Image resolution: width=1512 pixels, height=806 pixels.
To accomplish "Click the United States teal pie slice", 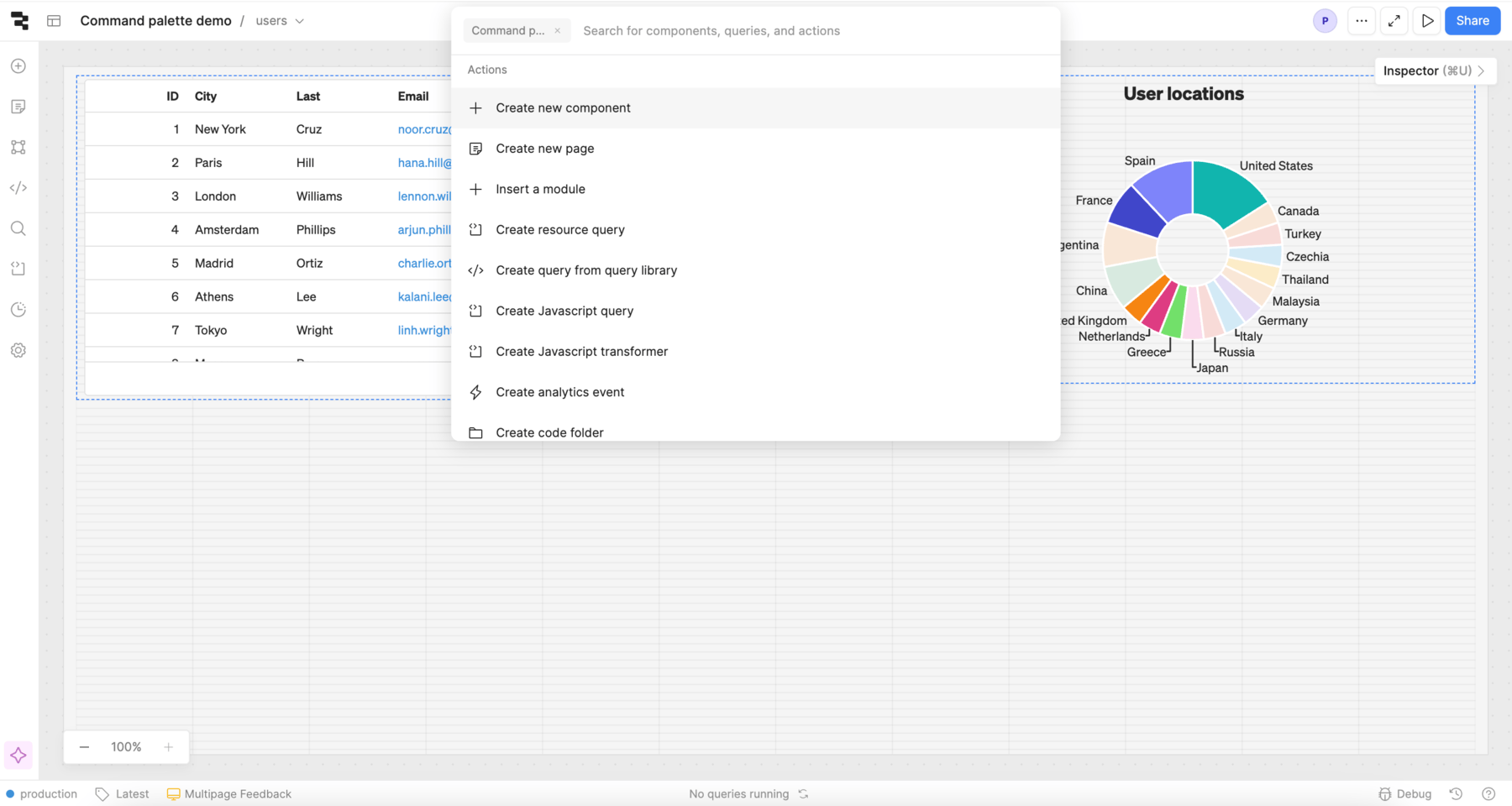I will click(1225, 191).
